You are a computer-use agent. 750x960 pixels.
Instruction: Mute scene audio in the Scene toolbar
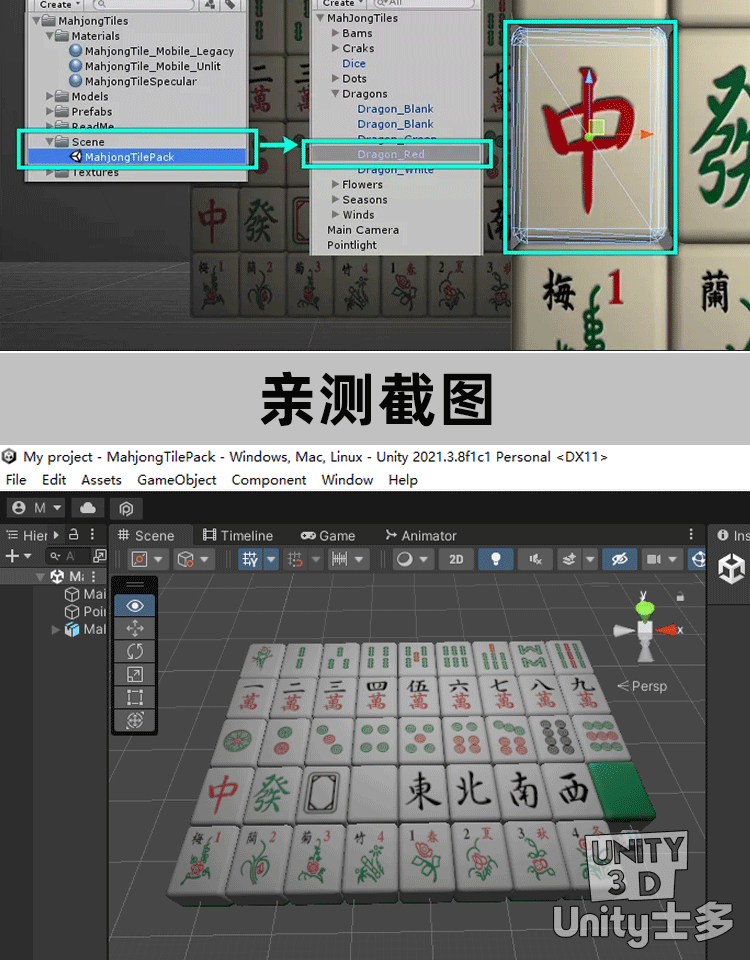[537, 560]
